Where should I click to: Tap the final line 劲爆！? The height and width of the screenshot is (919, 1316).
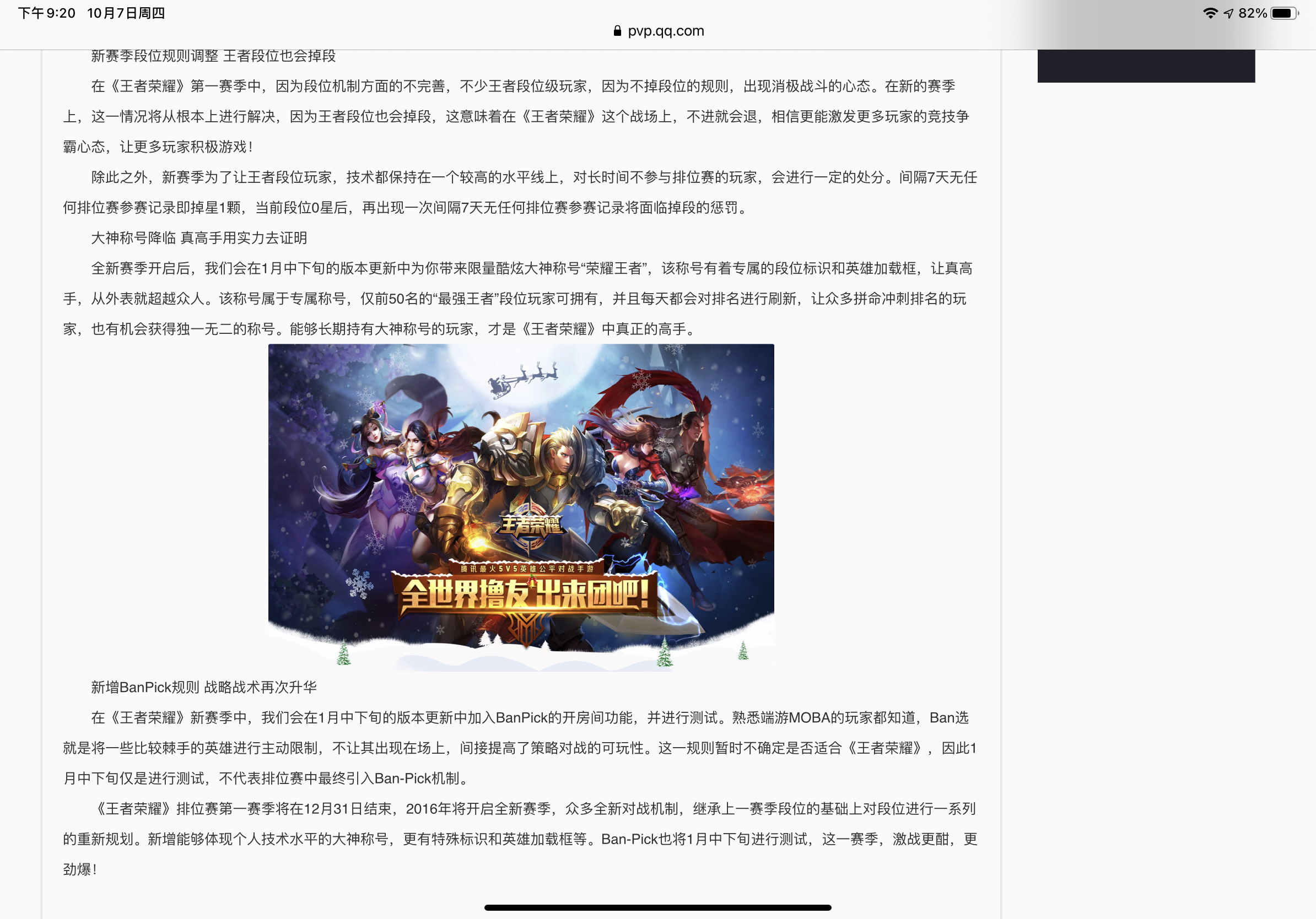pos(80,869)
